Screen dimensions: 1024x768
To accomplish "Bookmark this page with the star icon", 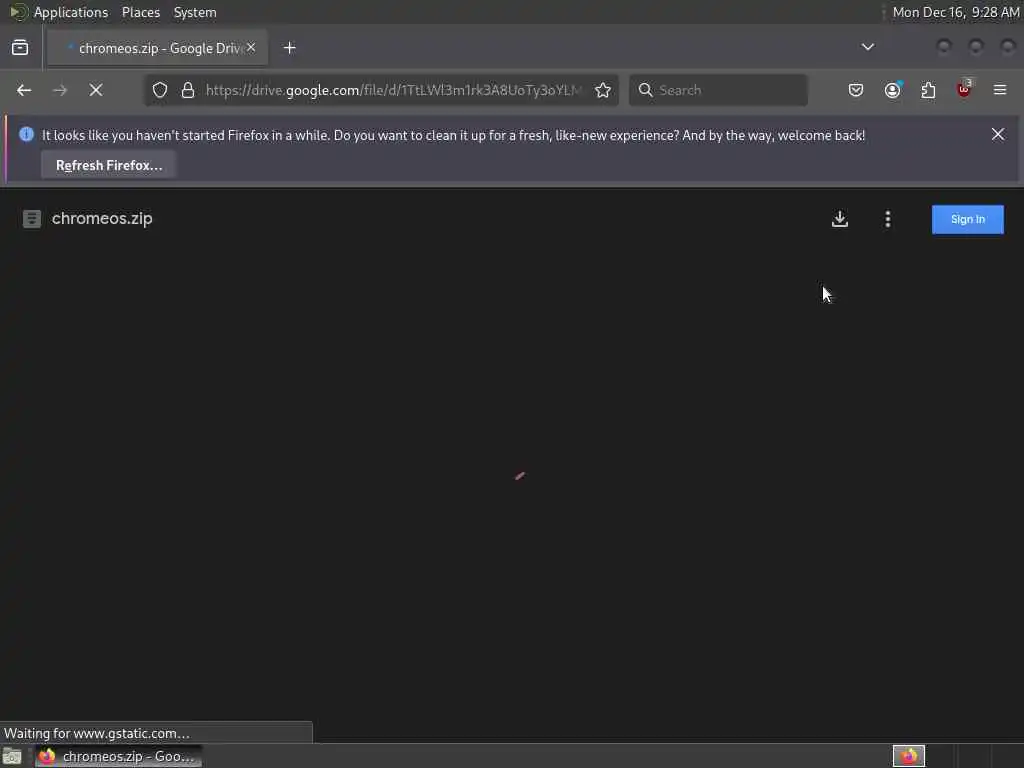I will (603, 90).
